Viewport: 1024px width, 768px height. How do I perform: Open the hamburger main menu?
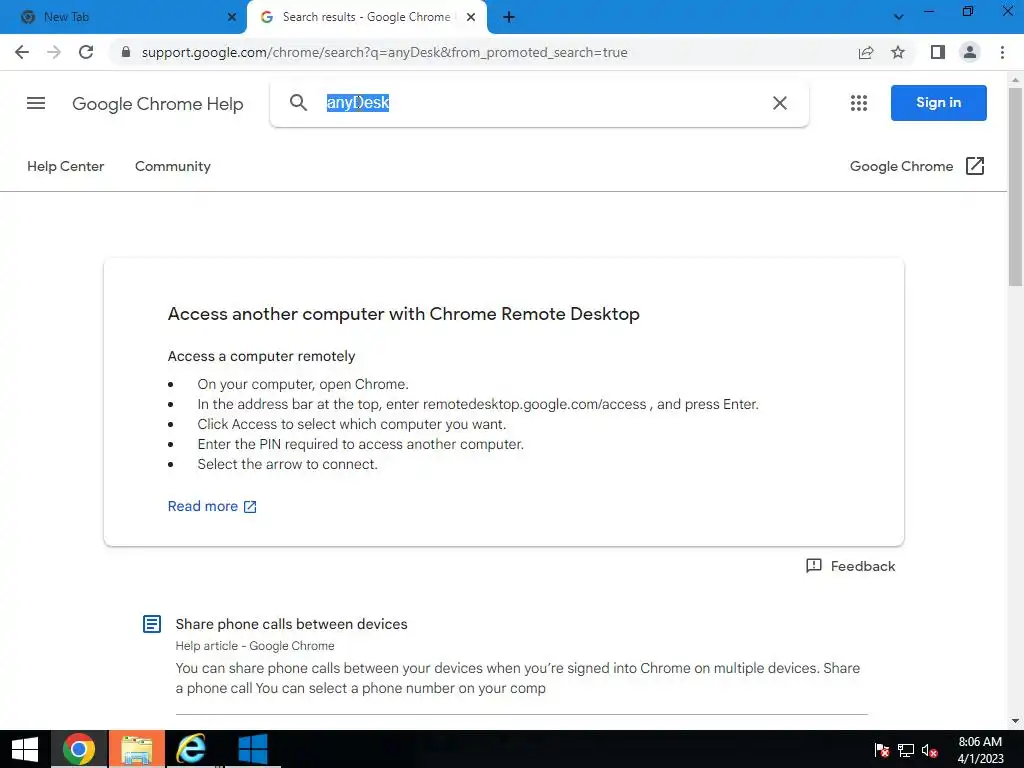coord(36,103)
